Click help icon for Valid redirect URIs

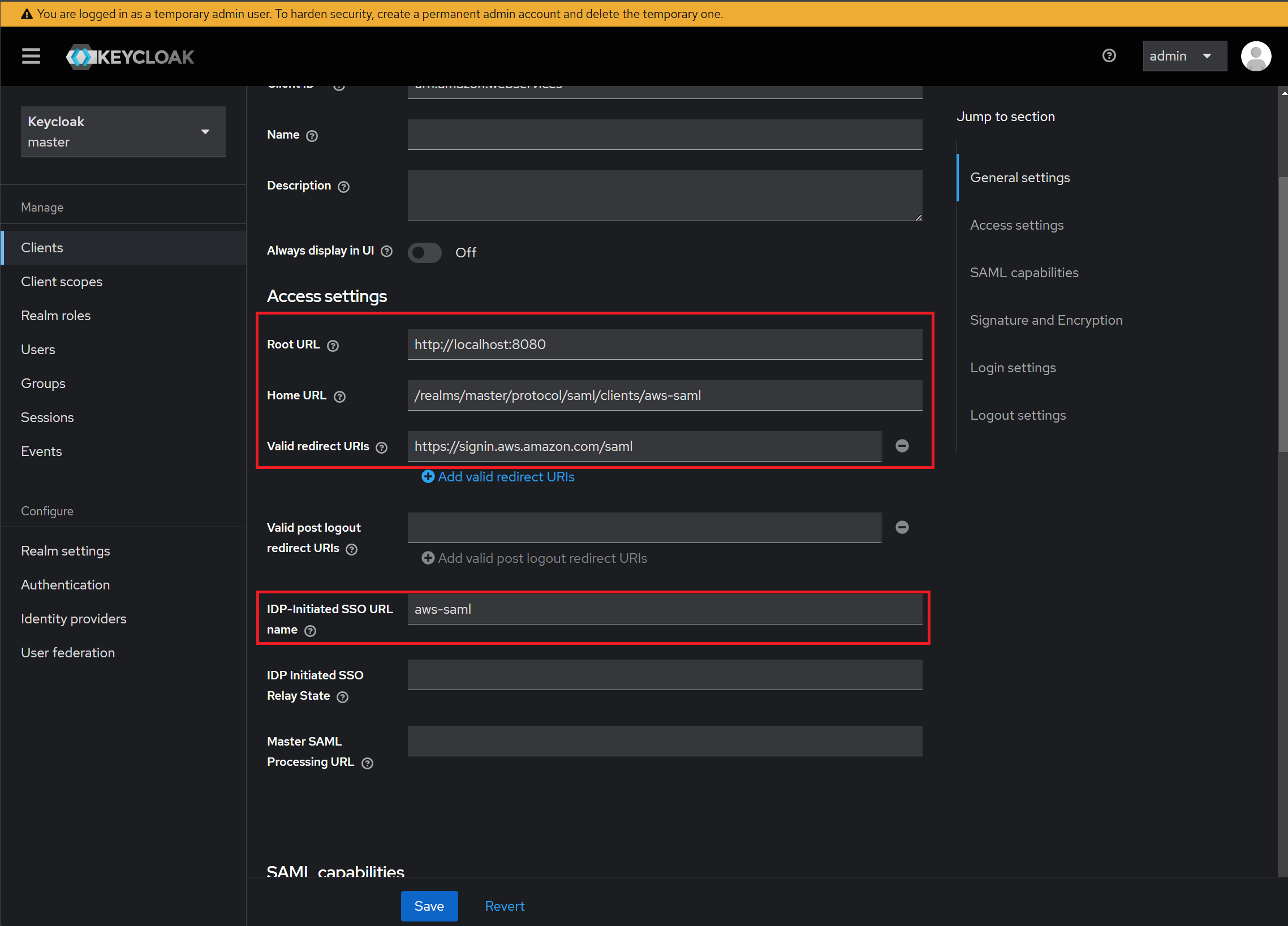(x=382, y=447)
